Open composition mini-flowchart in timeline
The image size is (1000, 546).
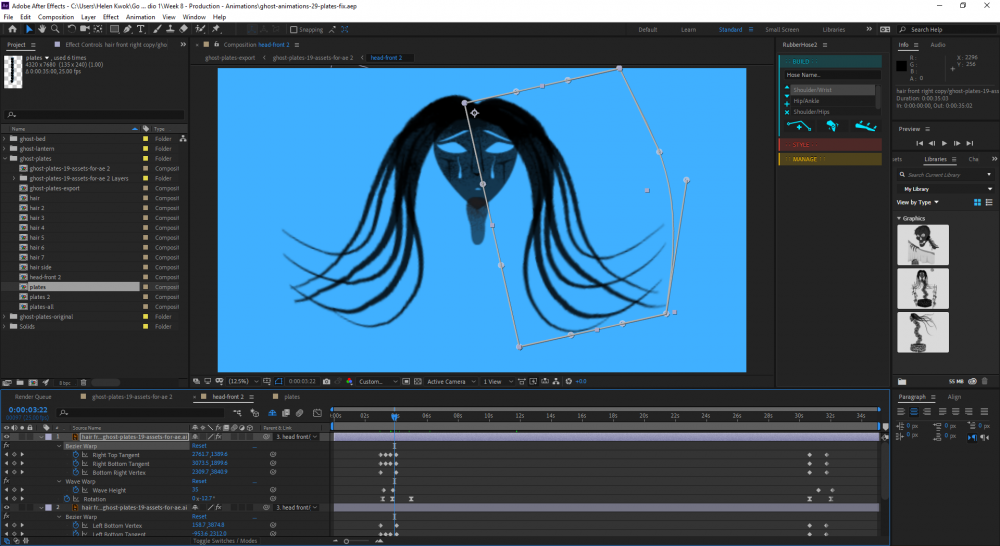pos(237,413)
